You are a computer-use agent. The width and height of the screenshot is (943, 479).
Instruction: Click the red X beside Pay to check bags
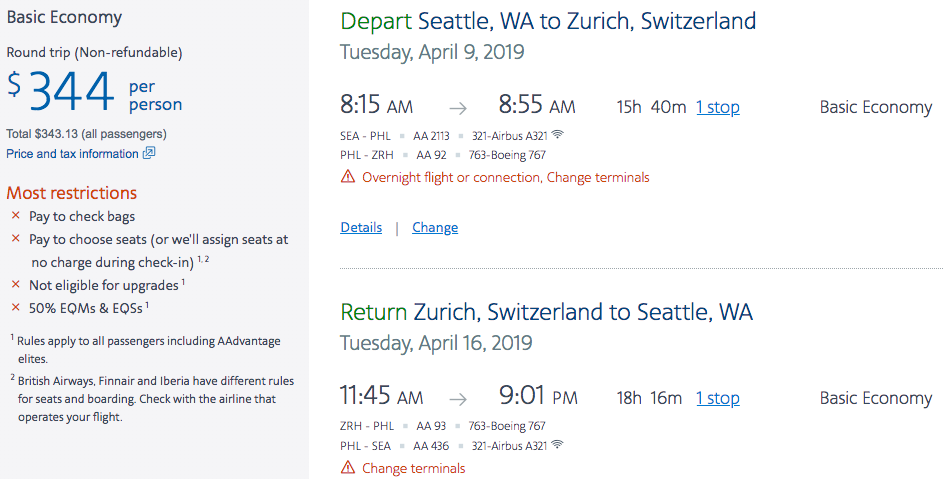pos(15,216)
